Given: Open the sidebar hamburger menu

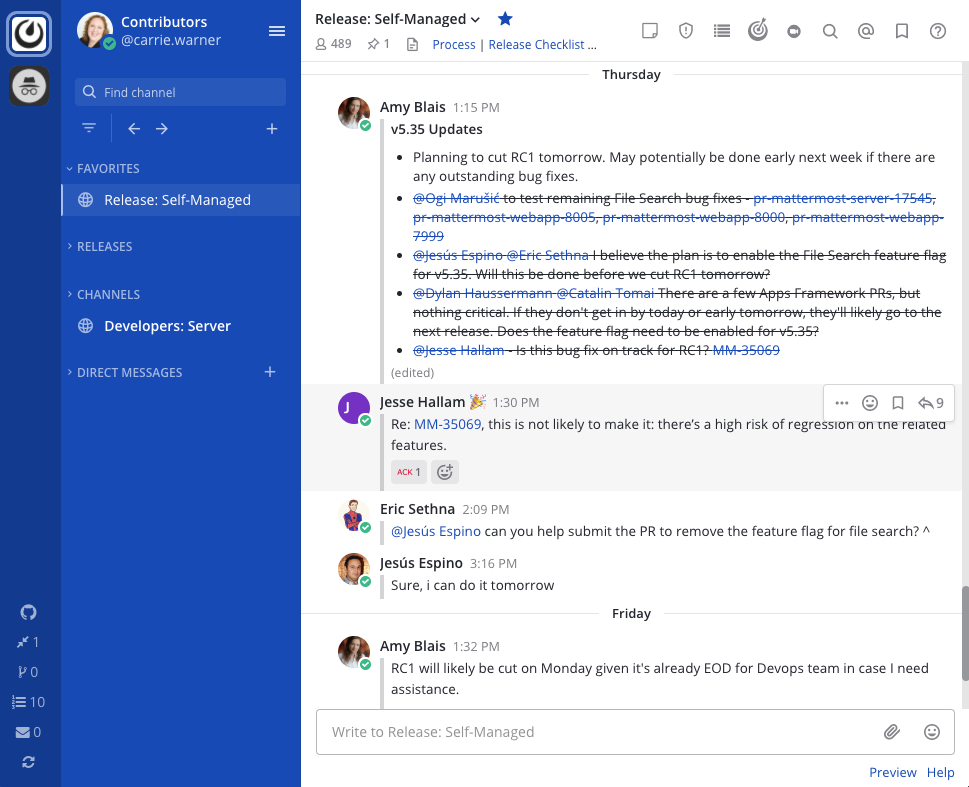Looking at the screenshot, I should pyautogui.click(x=277, y=30).
